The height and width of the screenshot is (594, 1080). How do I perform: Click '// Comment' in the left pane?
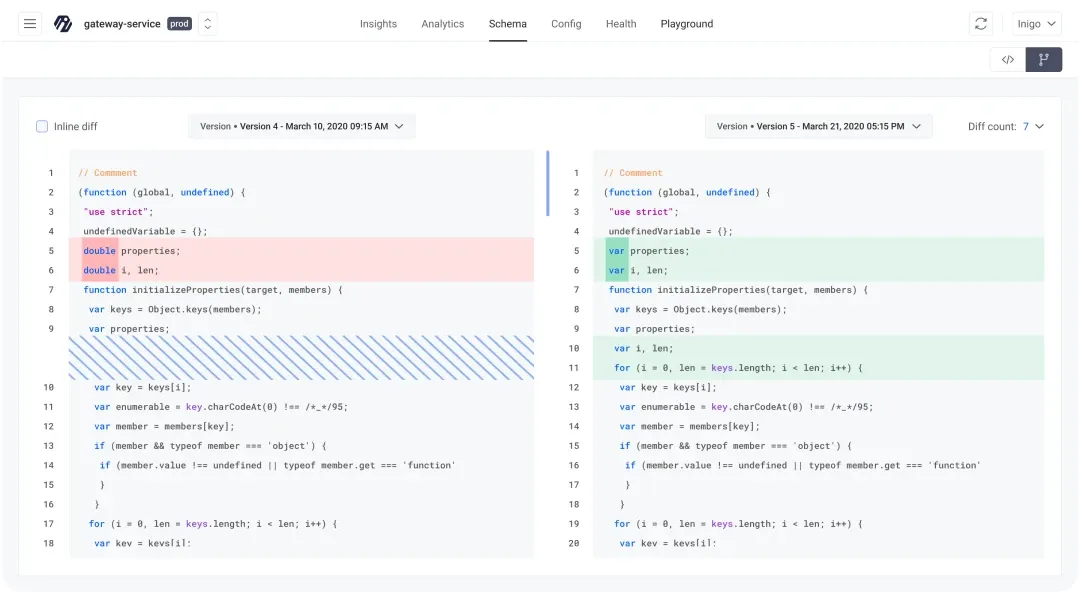(x=107, y=173)
